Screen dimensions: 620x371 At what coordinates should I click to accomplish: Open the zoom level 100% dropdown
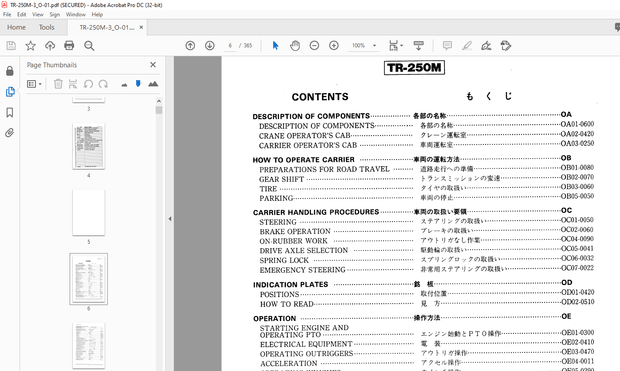(x=364, y=45)
